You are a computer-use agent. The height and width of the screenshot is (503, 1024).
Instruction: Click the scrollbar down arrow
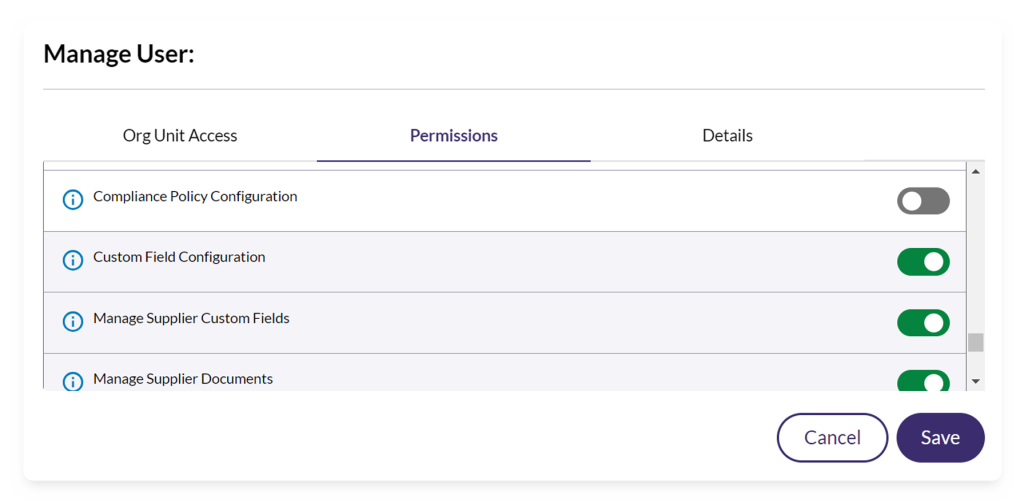tap(976, 381)
